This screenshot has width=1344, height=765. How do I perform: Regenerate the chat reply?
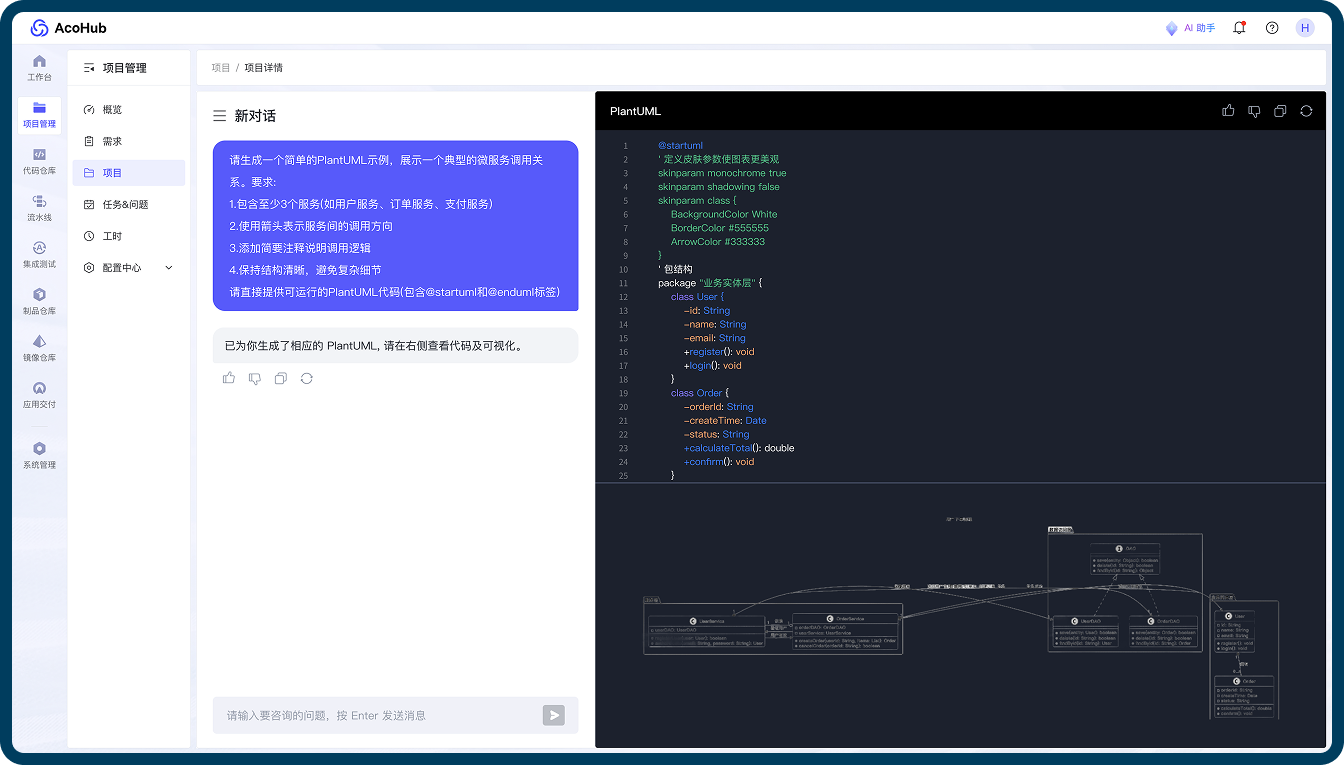coord(307,378)
